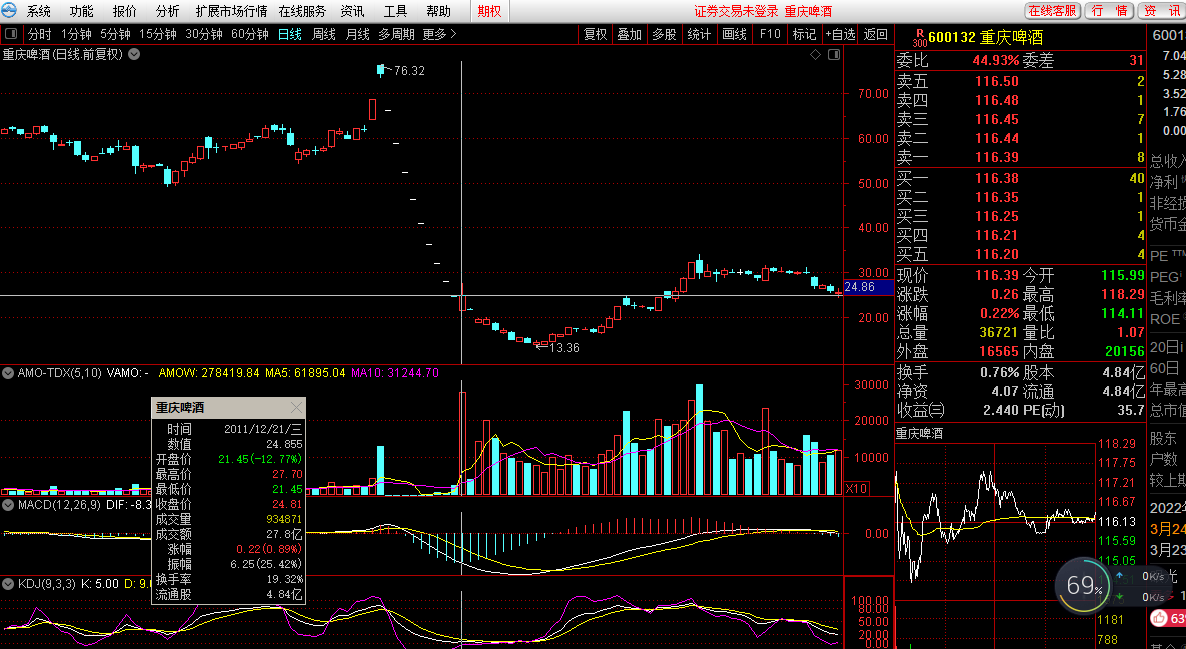Toggle the right panel icon beside the diamond
The height and width of the screenshot is (649, 1186).
pos(832,55)
